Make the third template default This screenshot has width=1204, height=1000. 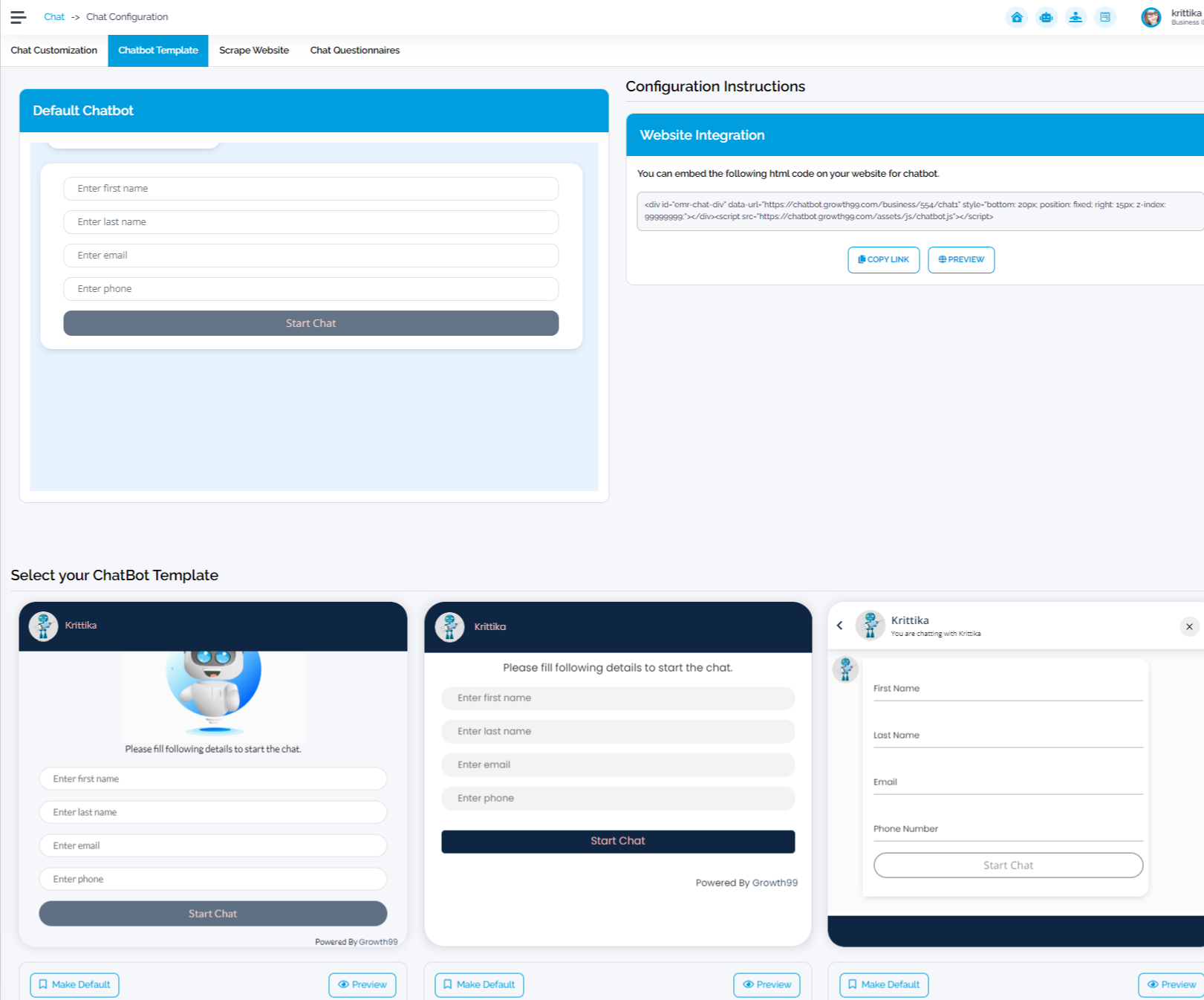coord(884,985)
